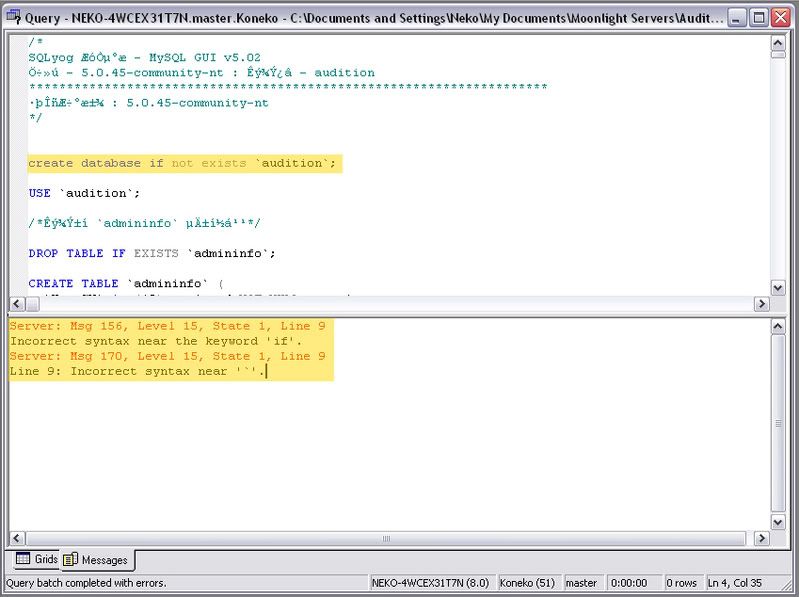Image resolution: width=799 pixels, height=597 pixels.
Task: Minimize the Query window
Action: pos(736,17)
